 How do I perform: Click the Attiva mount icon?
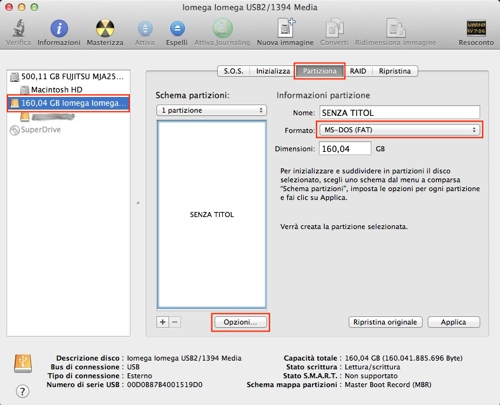tap(145, 29)
